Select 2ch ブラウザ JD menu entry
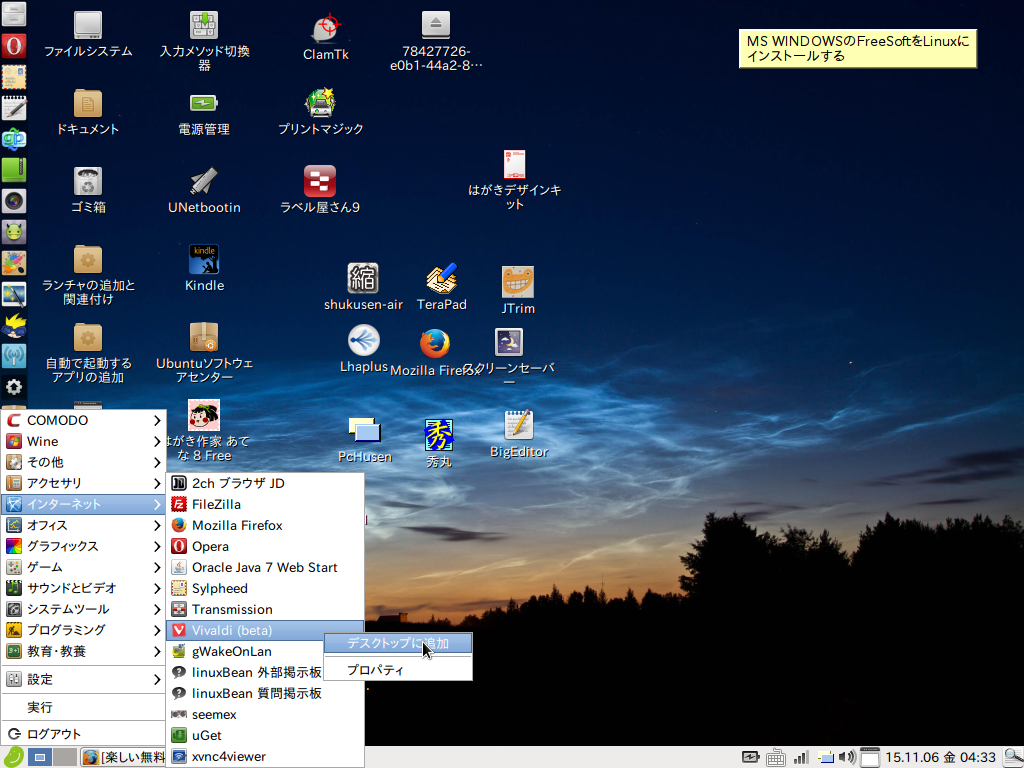This screenshot has width=1024, height=768. (265, 483)
